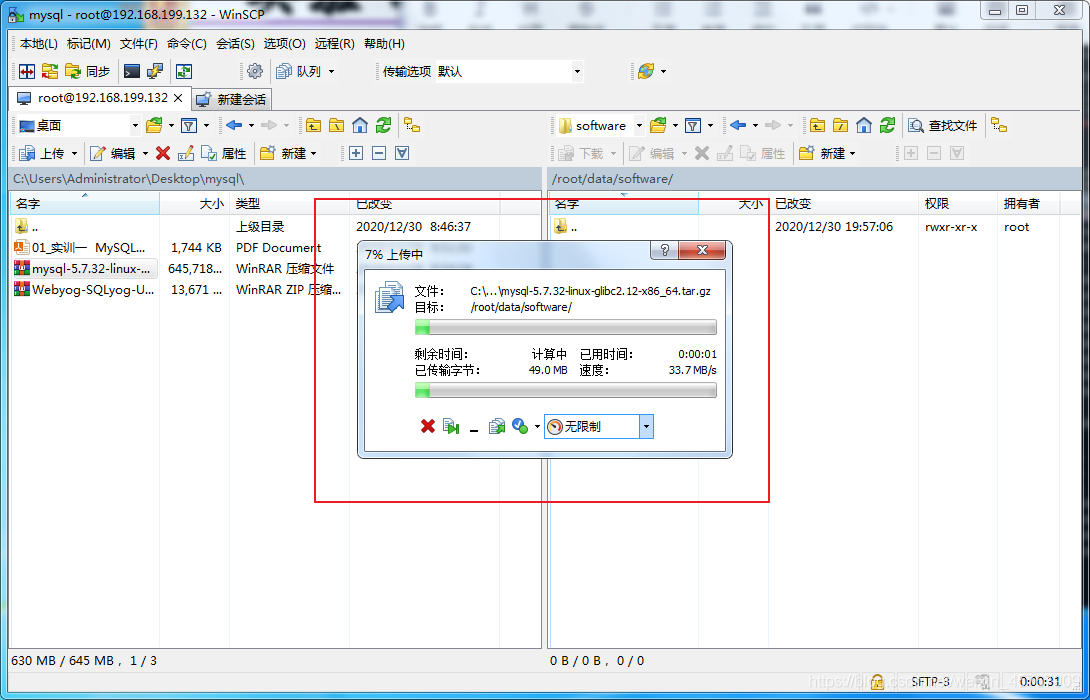The height and width of the screenshot is (700, 1090).
Task: Click local invert selection icon
Action: [x=402, y=153]
